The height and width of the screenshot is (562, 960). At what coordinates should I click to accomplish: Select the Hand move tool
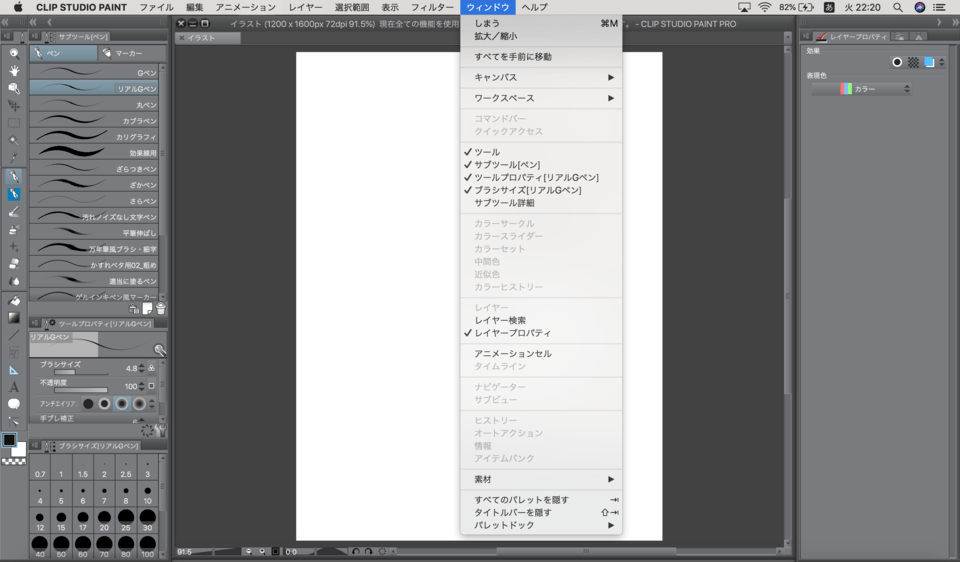point(14,71)
